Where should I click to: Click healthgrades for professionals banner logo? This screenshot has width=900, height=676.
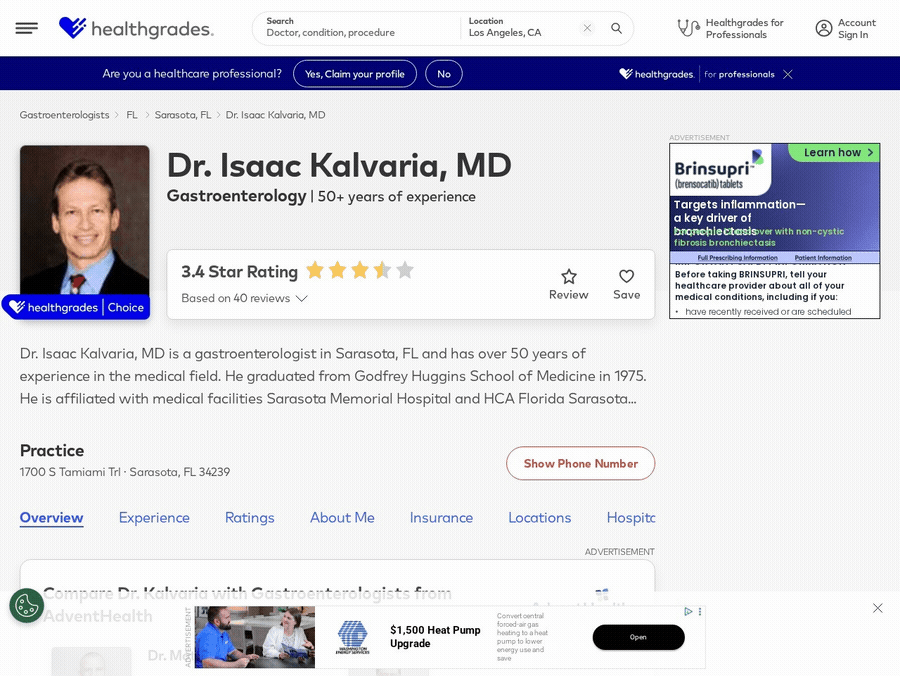pyautogui.click(x=697, y=74)
